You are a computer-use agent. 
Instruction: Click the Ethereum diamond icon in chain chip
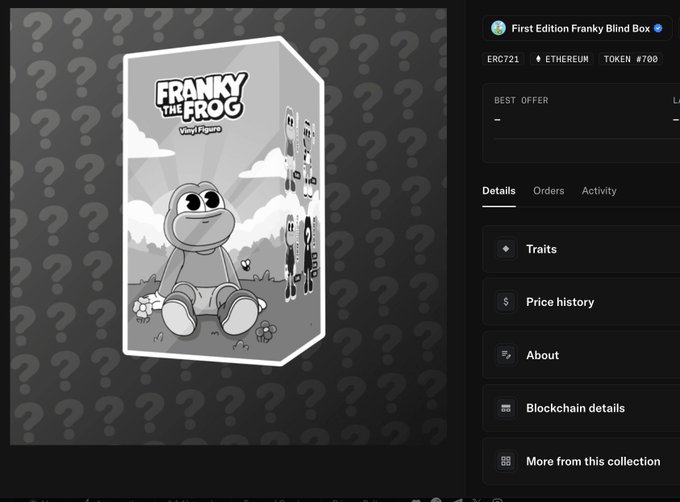[x=538, y=59]
